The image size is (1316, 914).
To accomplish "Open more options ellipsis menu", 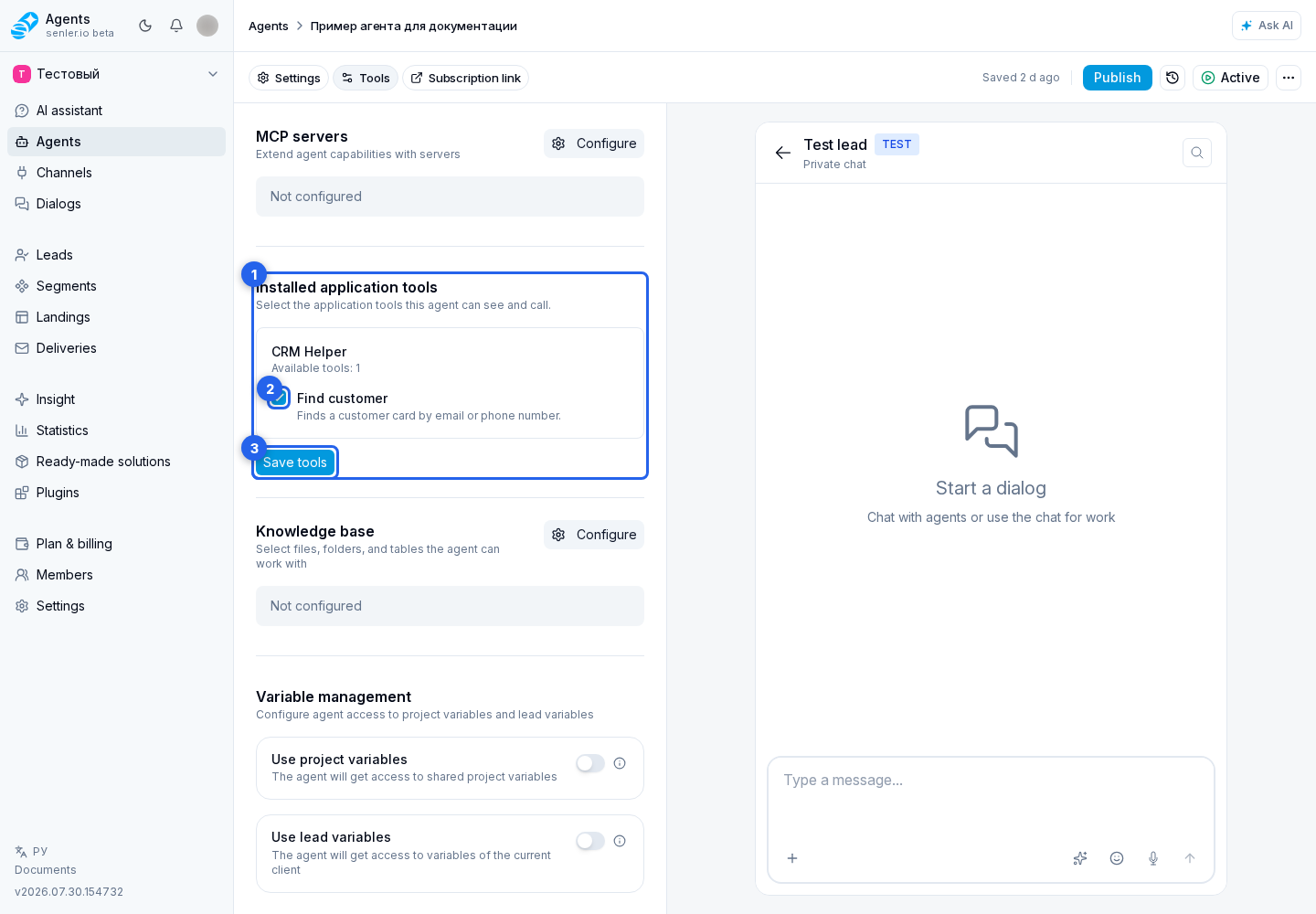I will [1289, 78].
